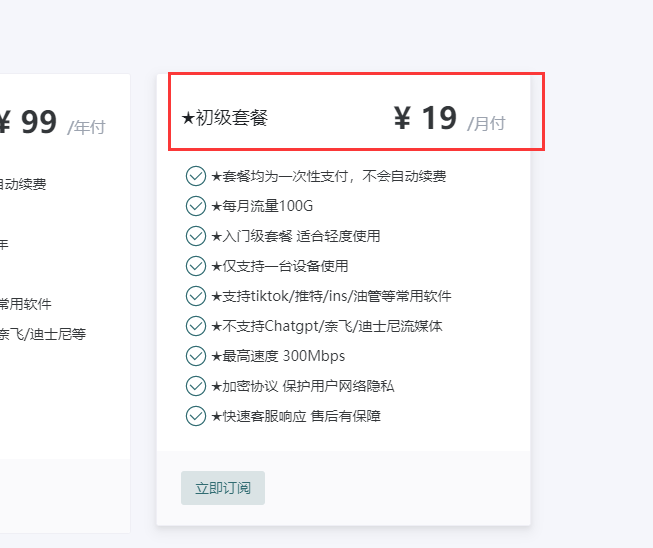Image resolution: width=653 pixels, height=548 pixels.
Task: Click check icon beside 每月流量100G
Action: 196,207
